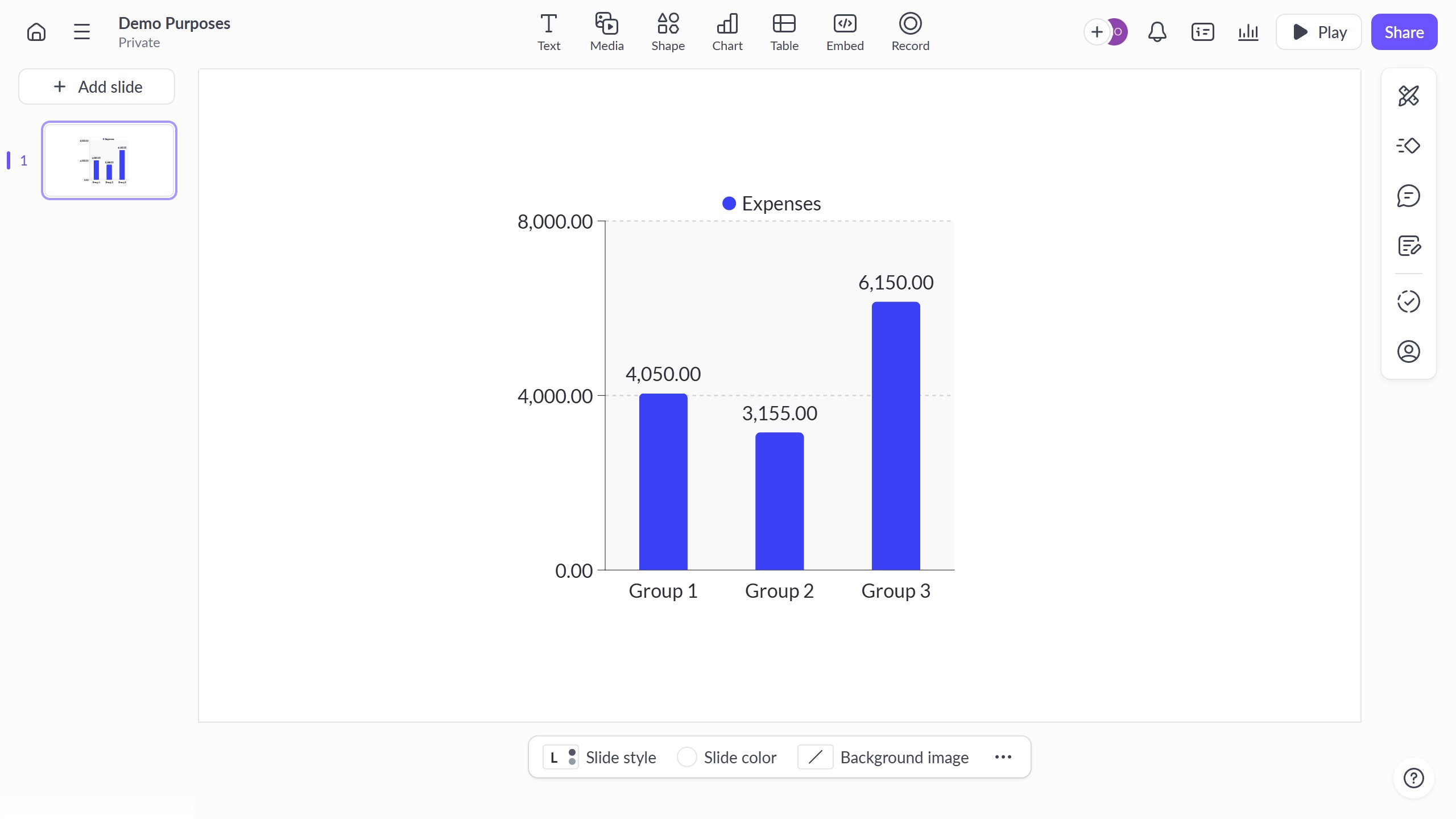Insert a Table into the slide

[784, 31]
